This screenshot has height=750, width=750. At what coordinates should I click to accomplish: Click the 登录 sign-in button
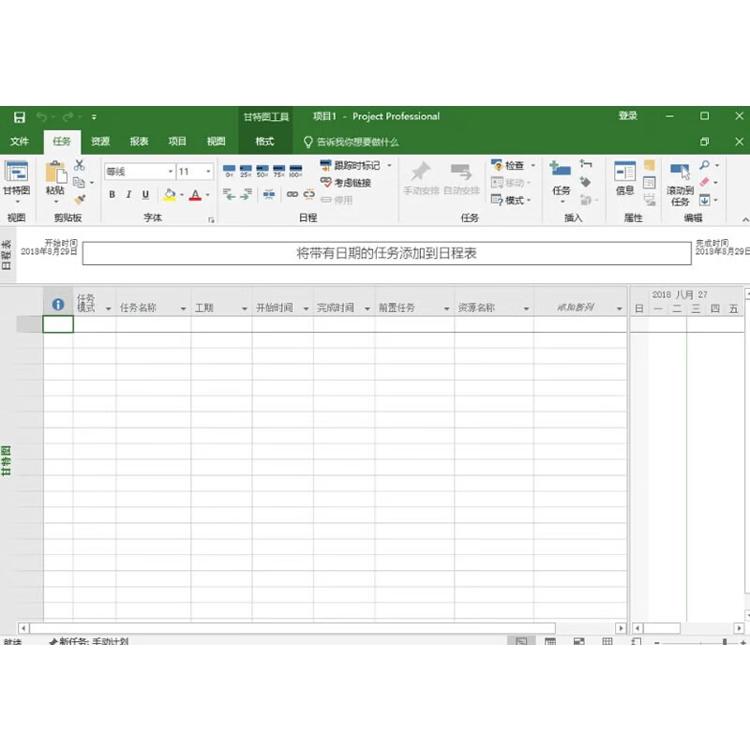tap(627, 116)
